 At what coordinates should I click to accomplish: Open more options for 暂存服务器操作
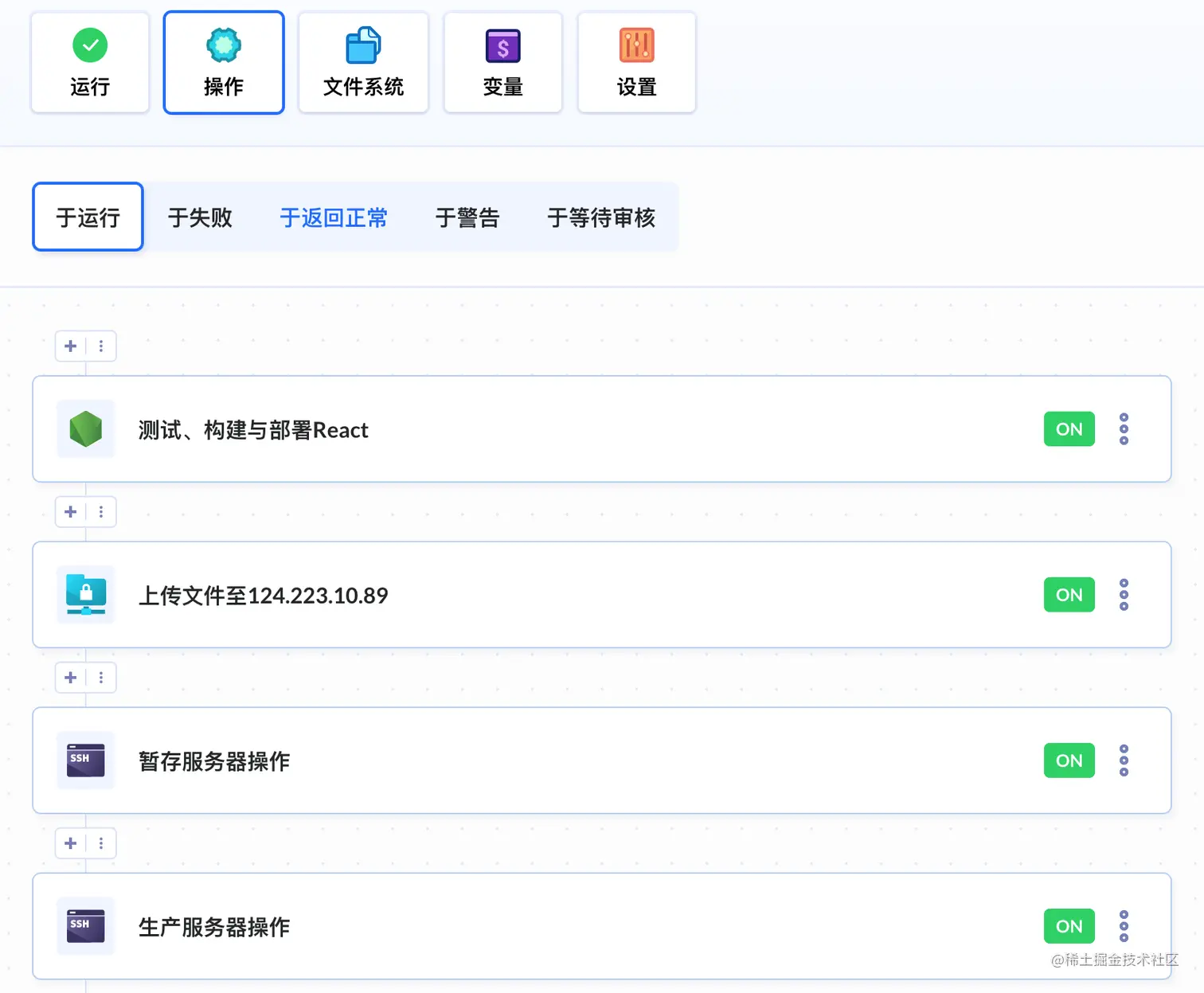(1124, 760)
